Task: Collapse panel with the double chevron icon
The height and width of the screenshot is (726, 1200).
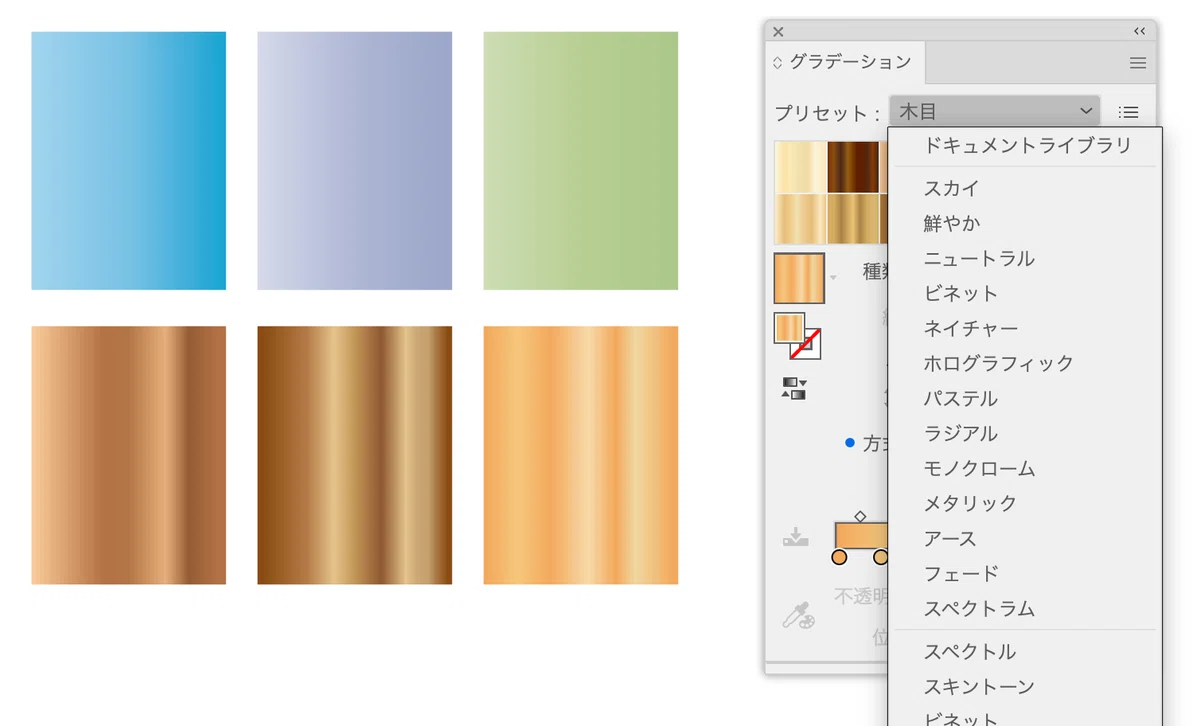Action: pos(1139,32)
